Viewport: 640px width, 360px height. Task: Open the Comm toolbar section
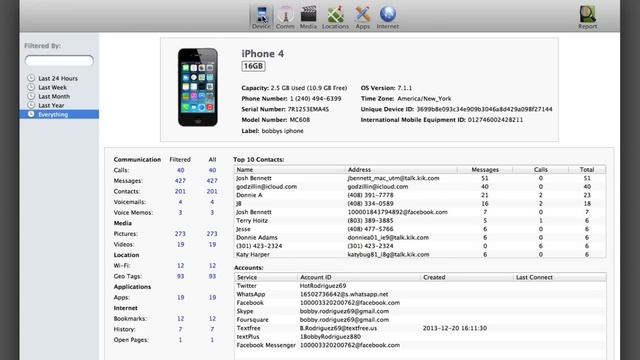285,18
